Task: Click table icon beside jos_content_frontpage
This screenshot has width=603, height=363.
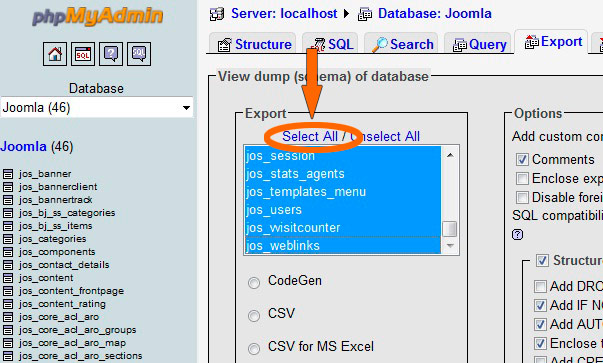Action: pos(8,291)
